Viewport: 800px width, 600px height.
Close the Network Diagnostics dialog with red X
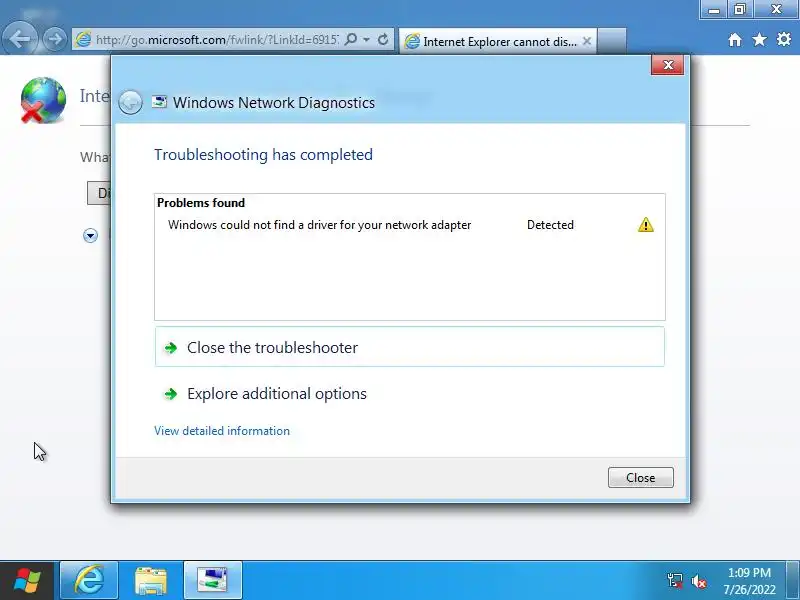coord(667,65)
